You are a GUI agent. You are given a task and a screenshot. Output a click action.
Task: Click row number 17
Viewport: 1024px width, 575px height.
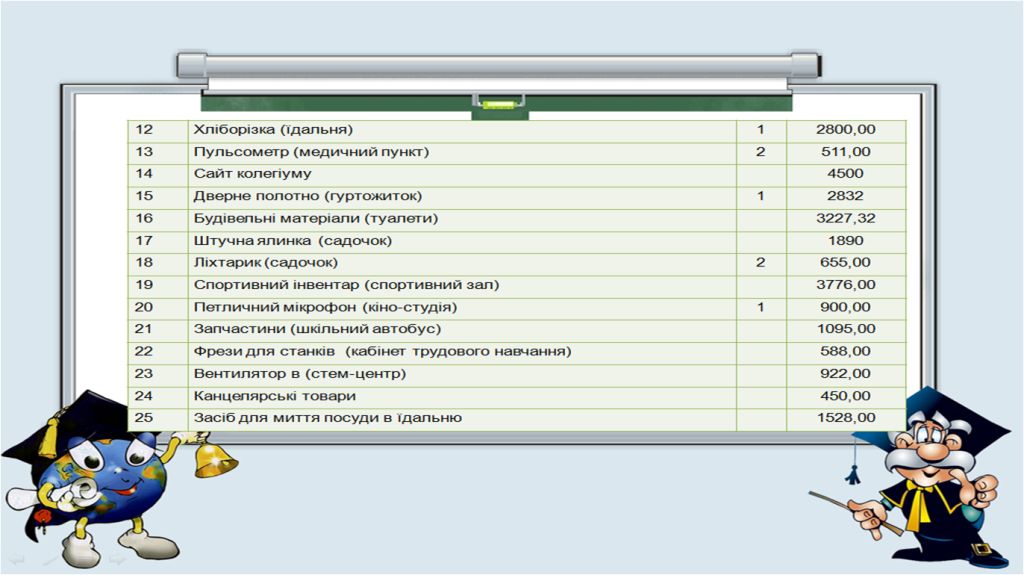[144, 240]
